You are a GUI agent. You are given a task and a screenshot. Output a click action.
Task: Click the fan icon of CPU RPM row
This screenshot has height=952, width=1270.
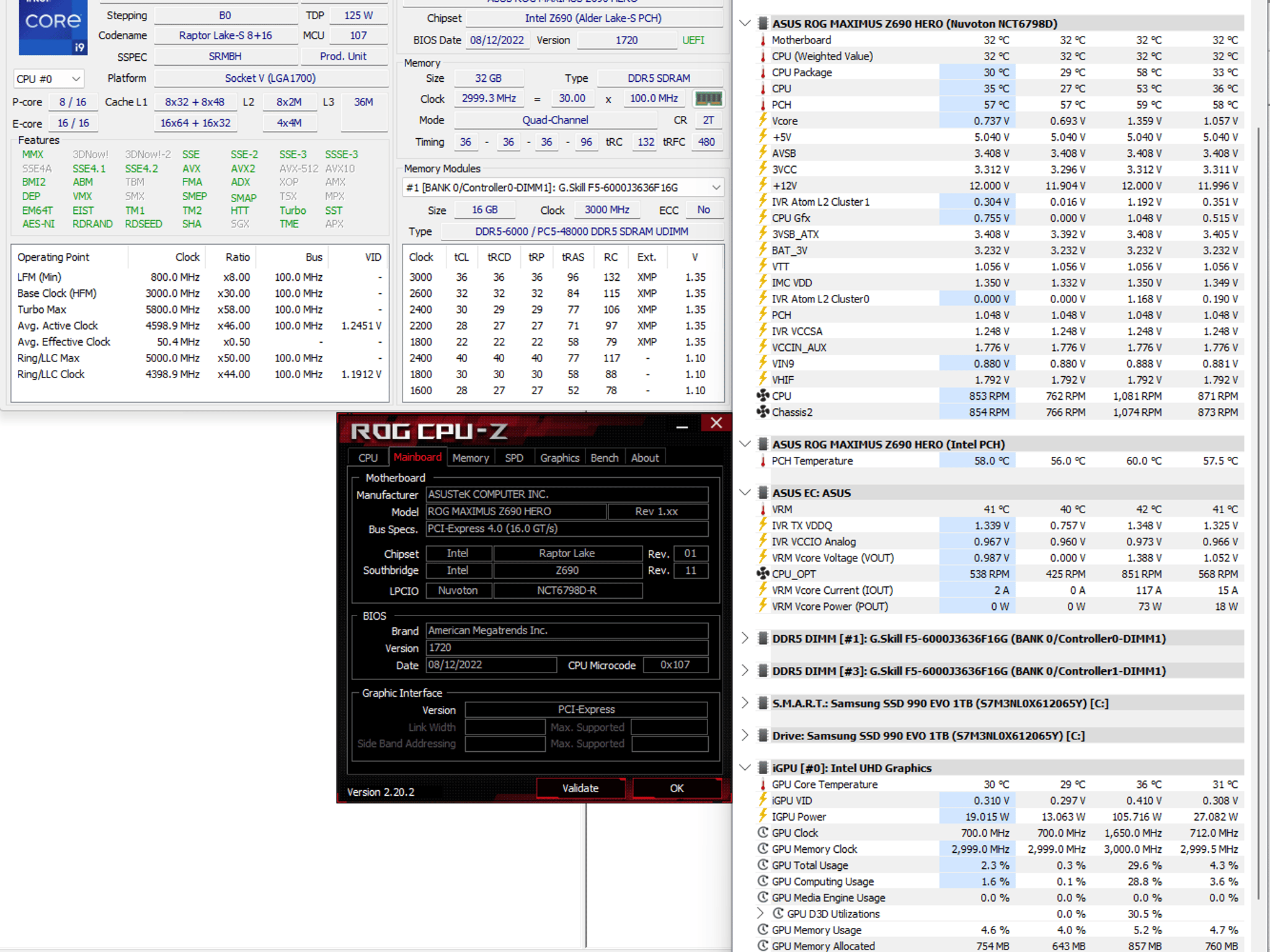763,395
